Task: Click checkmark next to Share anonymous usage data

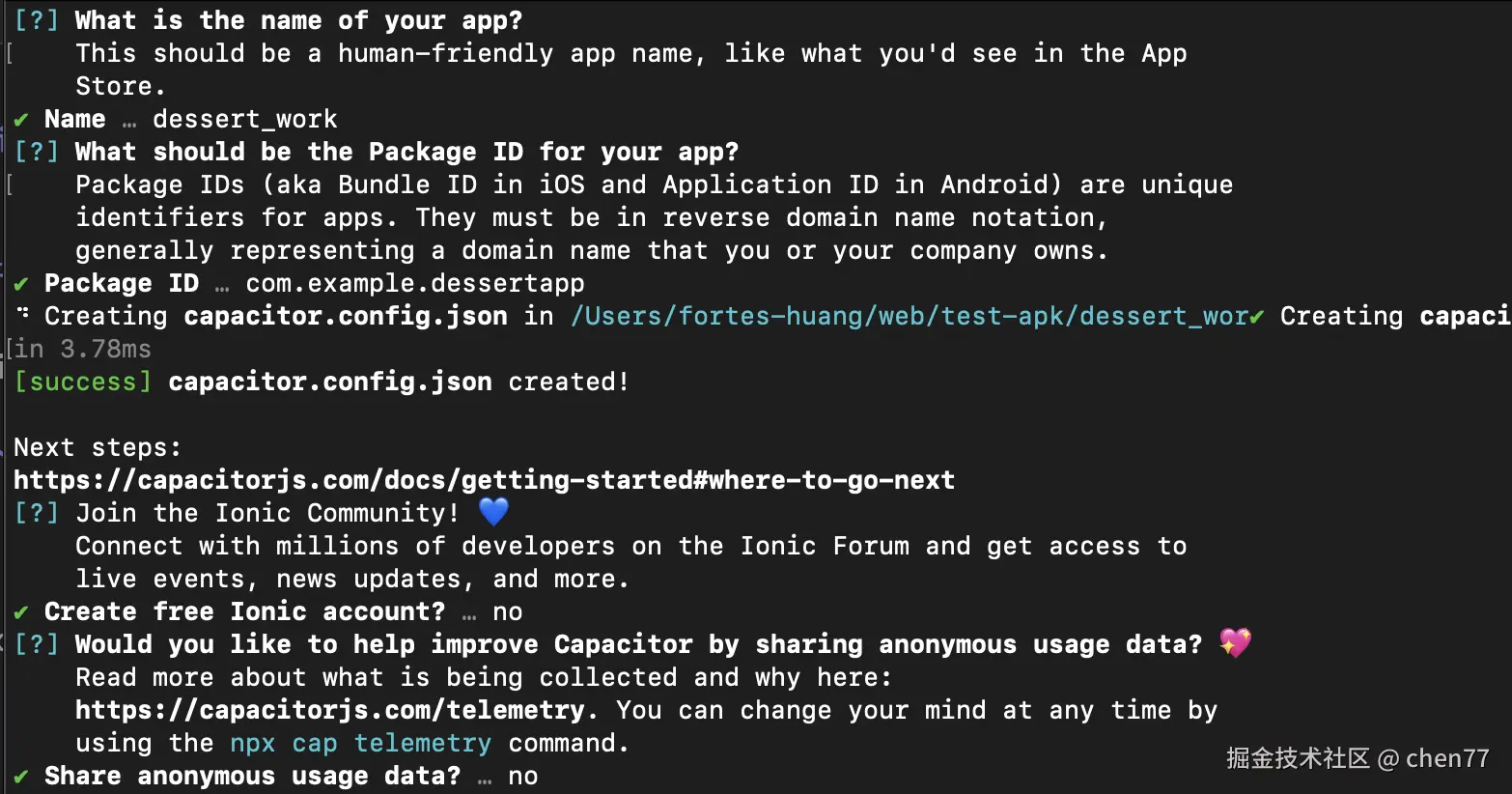Action: [21, 777]
